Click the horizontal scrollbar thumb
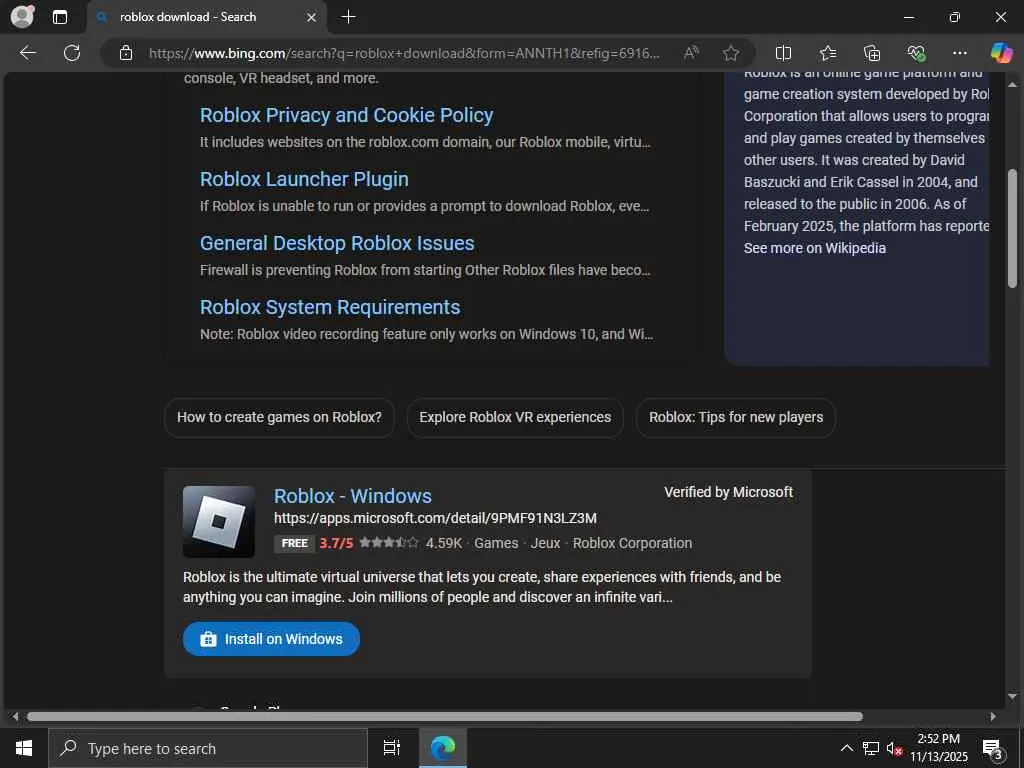Viewport: 1024px width, 768px height. pos(445,716)
